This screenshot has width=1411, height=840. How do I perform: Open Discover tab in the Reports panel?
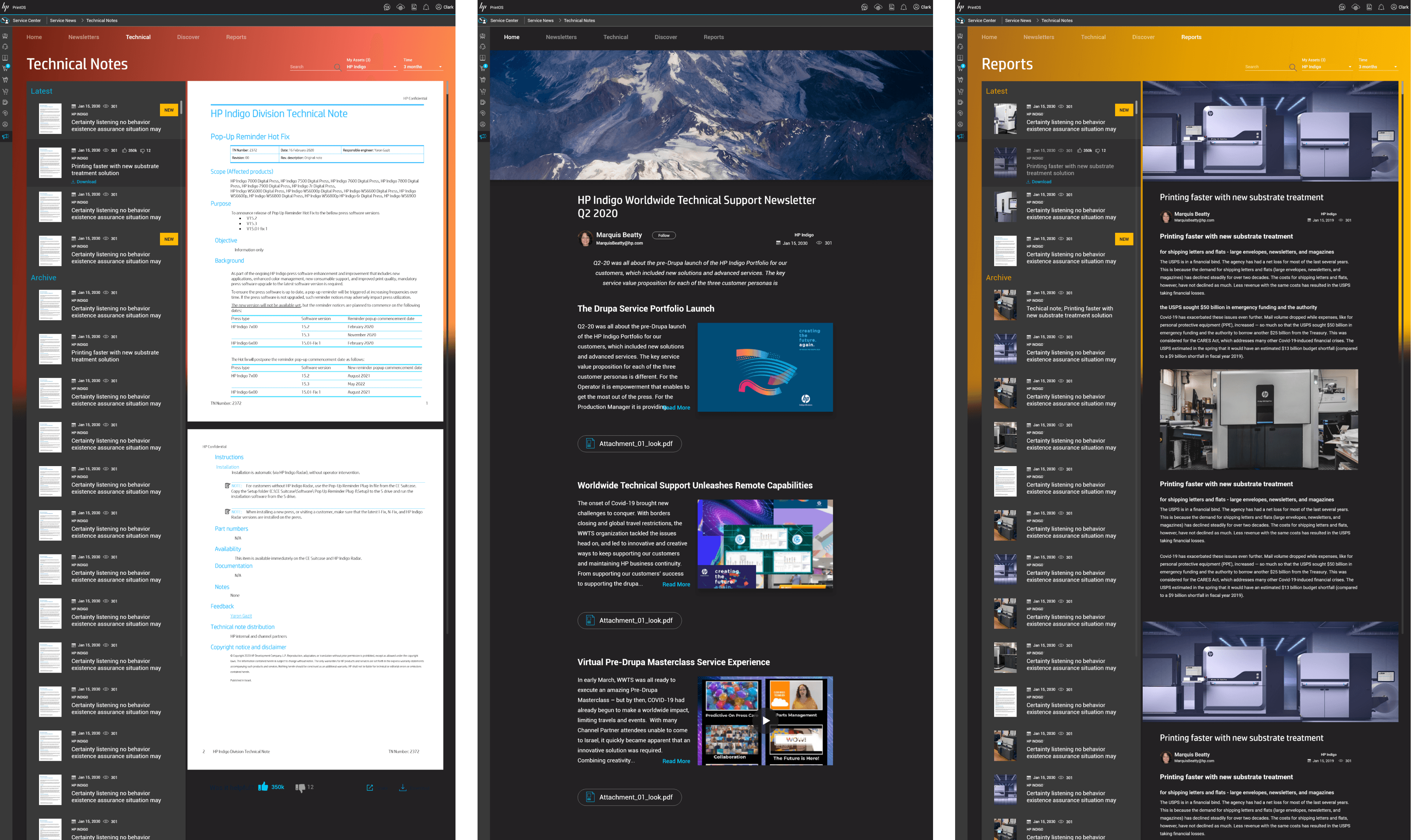pos(1143,37)
